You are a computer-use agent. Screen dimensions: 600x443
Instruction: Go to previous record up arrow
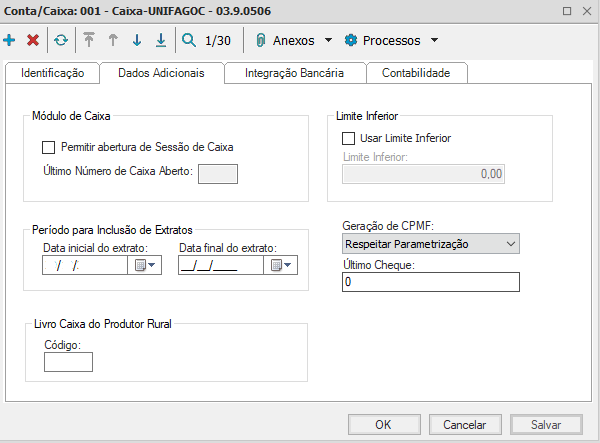coord(113,41)
